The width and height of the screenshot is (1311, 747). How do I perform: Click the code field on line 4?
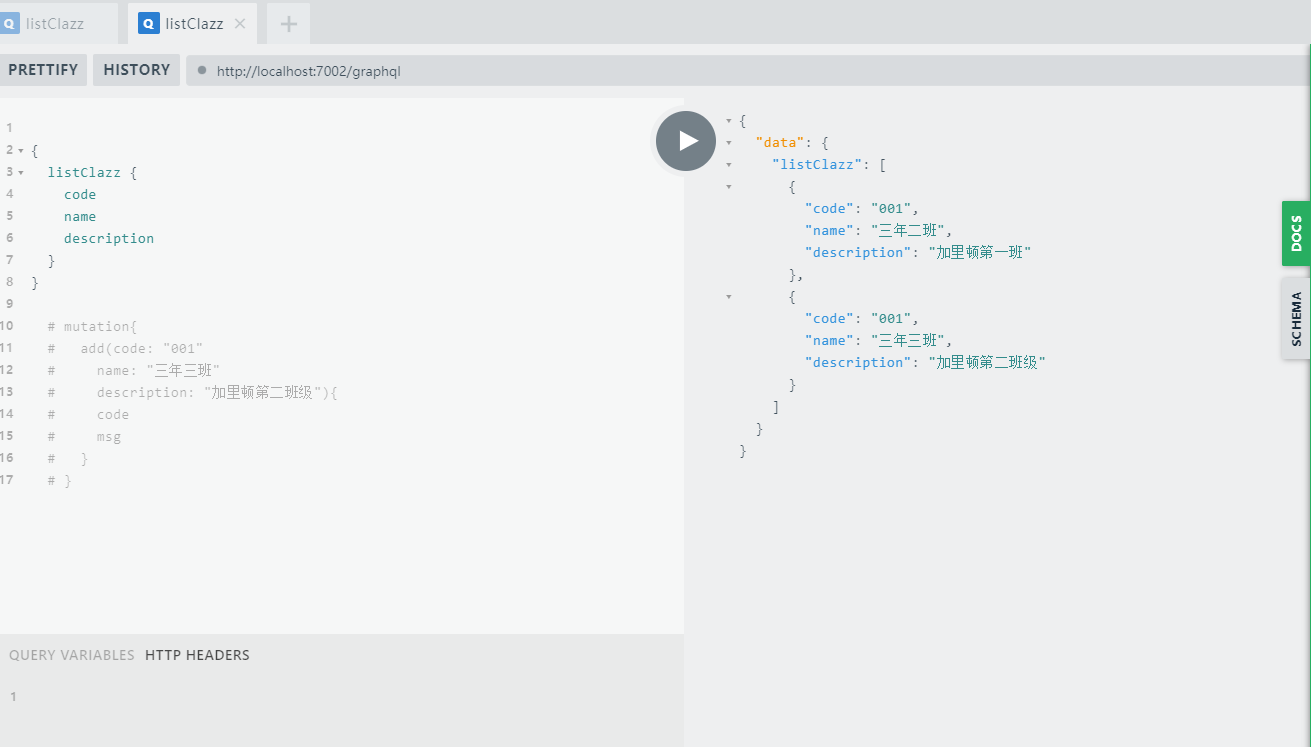80,194
